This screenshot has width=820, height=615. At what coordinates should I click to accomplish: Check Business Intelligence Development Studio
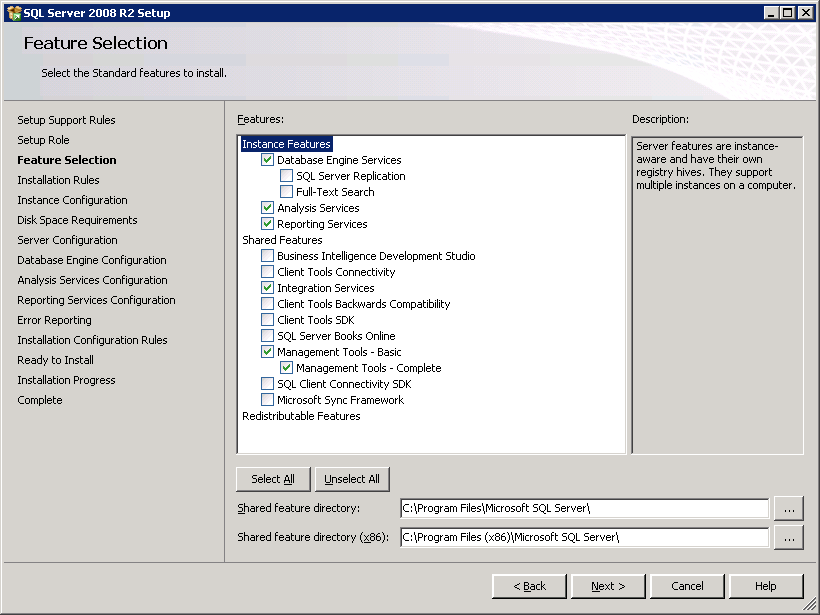pos(267,256)
